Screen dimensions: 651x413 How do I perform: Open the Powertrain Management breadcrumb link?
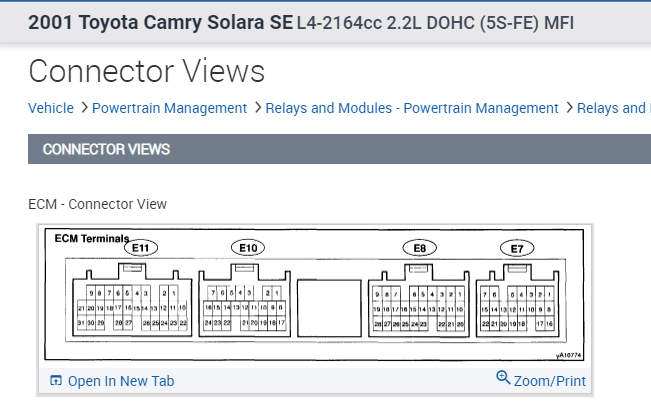pyautogui.click(x=169, y=108)
